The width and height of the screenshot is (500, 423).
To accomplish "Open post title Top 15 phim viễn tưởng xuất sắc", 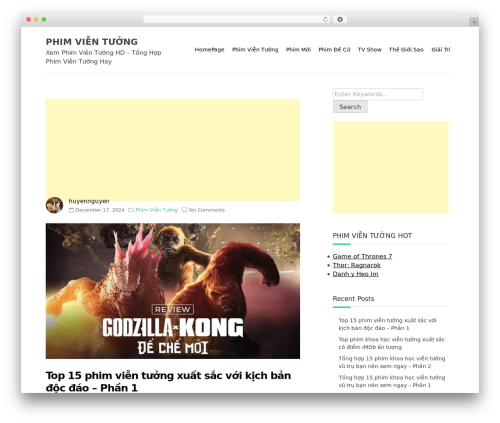I will 168,381.
